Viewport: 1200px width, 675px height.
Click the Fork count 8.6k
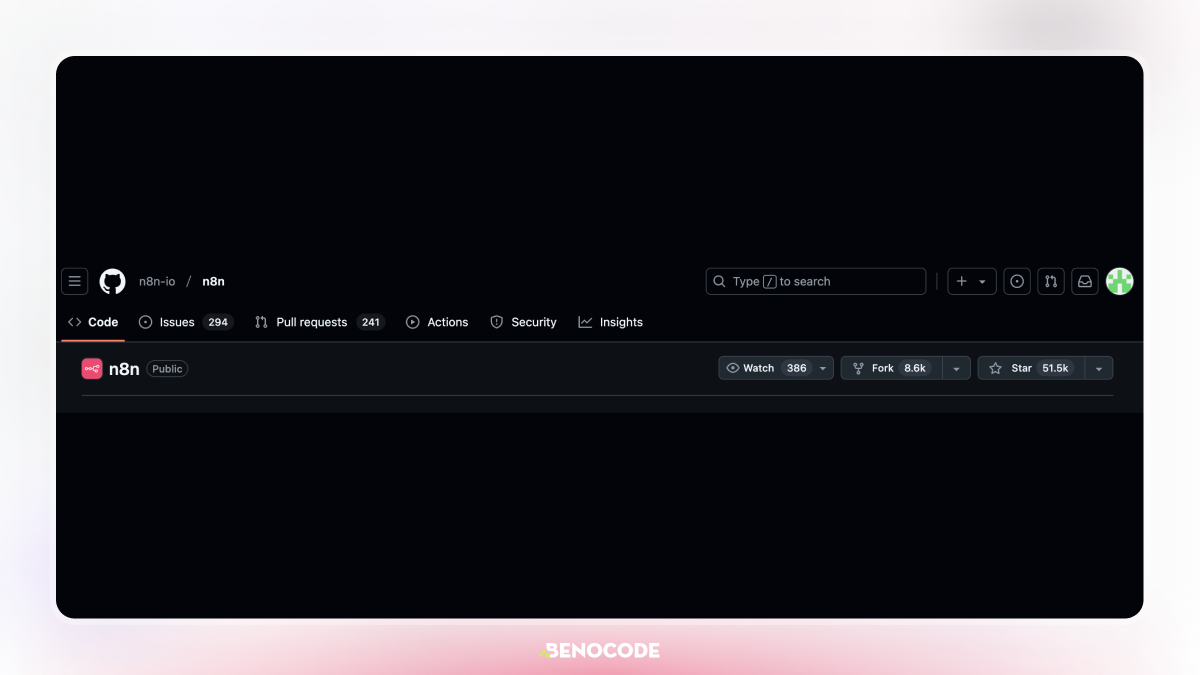click(x=915, y=368)
